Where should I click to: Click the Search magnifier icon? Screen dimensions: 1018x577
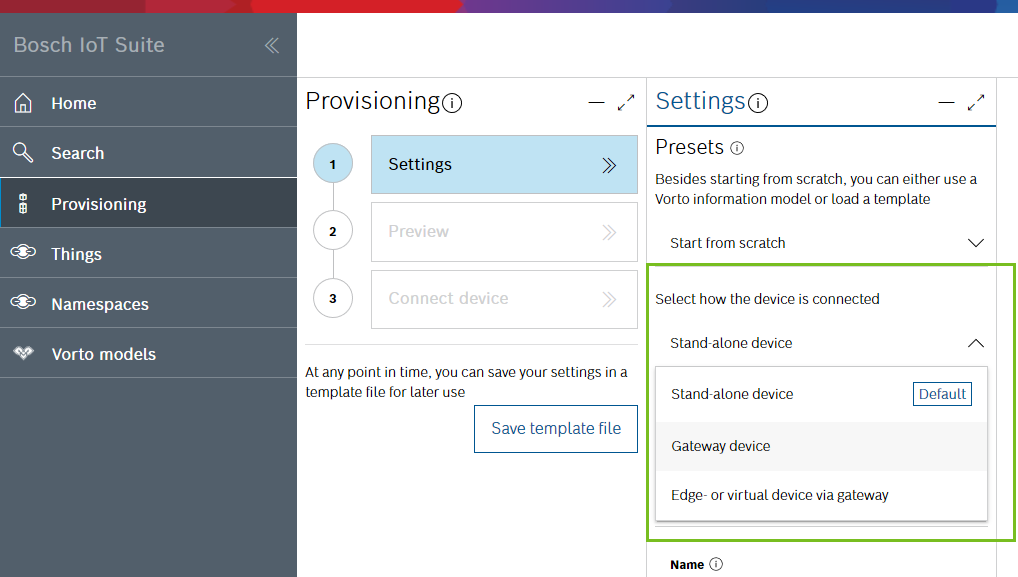pyautogui.click(x=23, y=153)
